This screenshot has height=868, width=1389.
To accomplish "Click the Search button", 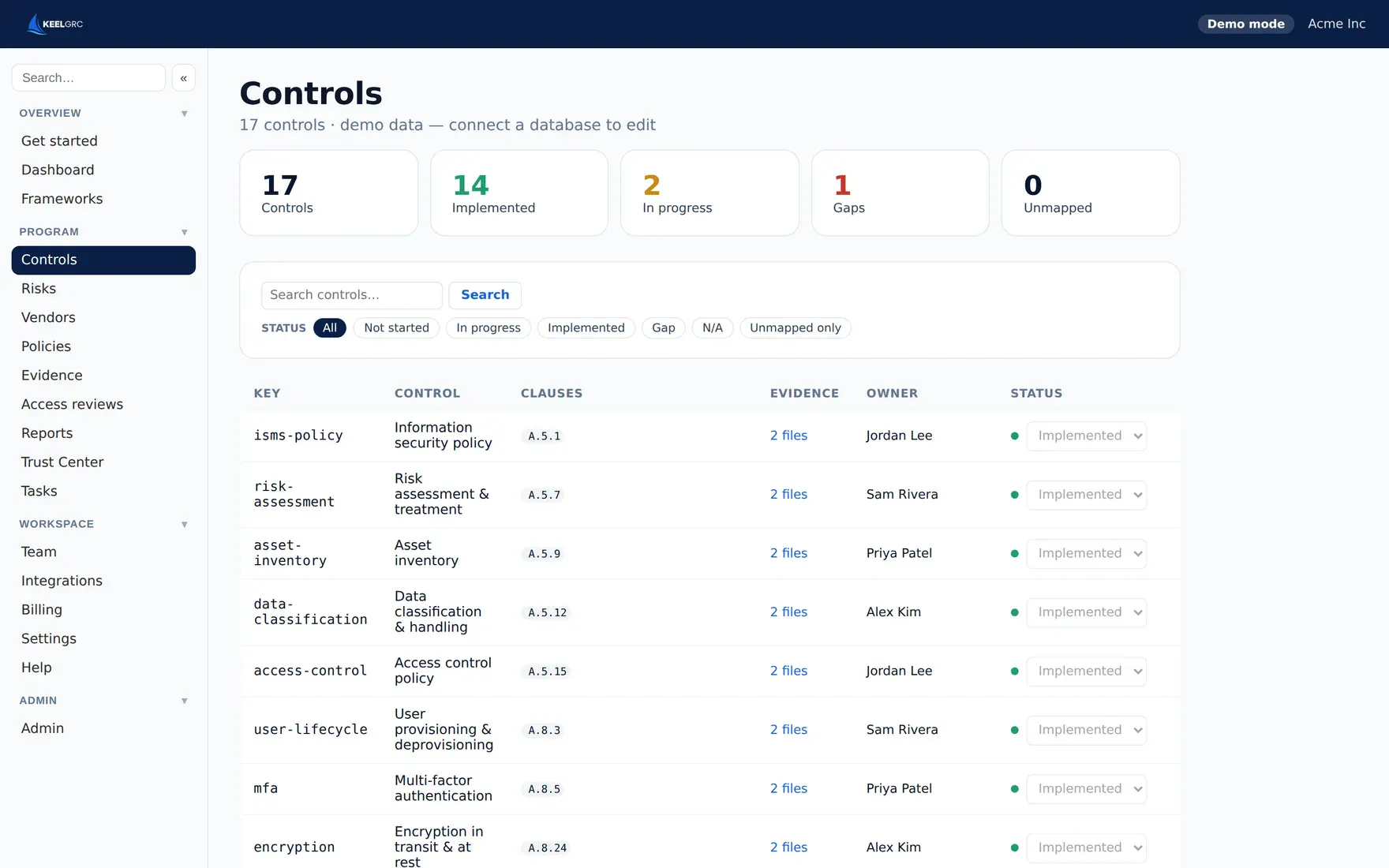I will (485, 295).
